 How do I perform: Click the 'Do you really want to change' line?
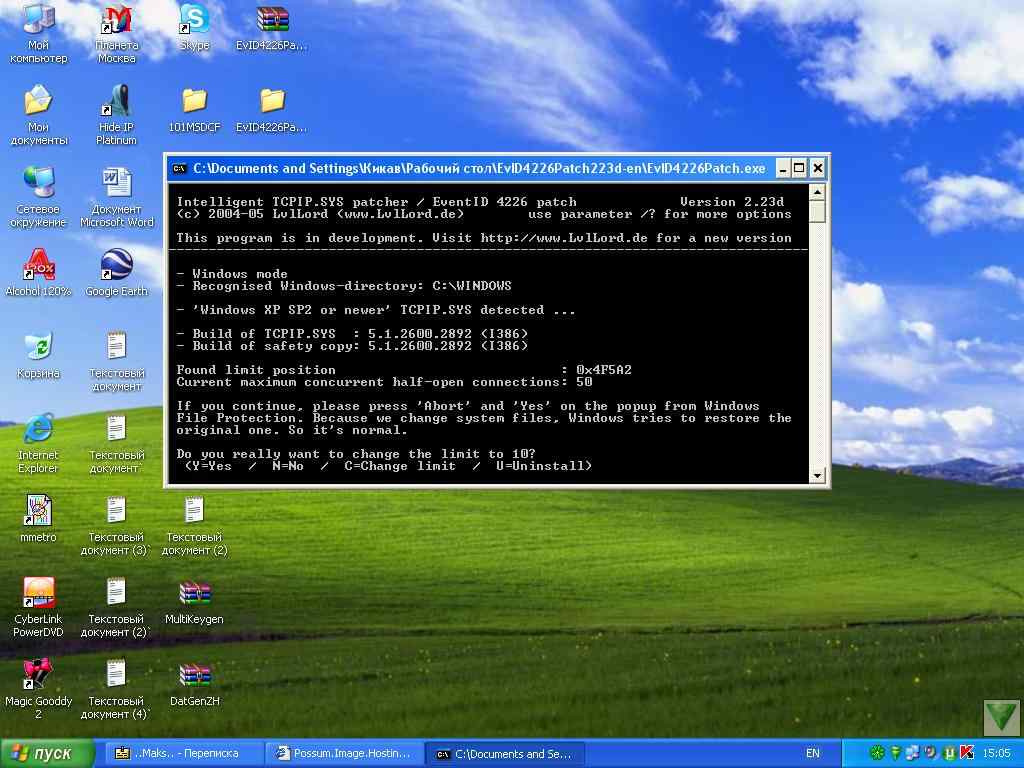pos(356,454)
